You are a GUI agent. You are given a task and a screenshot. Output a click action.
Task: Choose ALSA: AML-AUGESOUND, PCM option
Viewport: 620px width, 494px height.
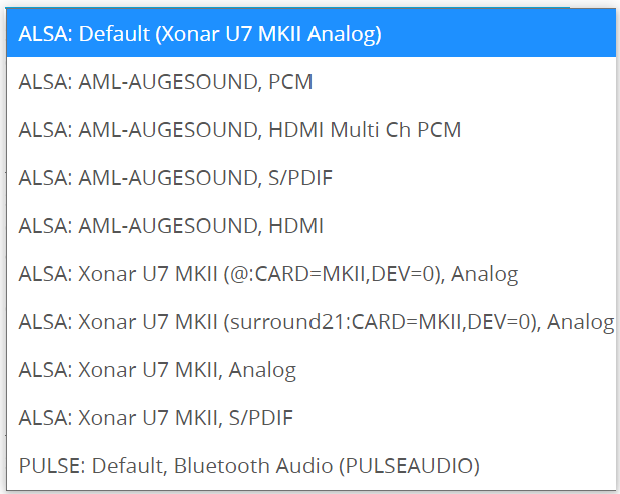[166, 82]
